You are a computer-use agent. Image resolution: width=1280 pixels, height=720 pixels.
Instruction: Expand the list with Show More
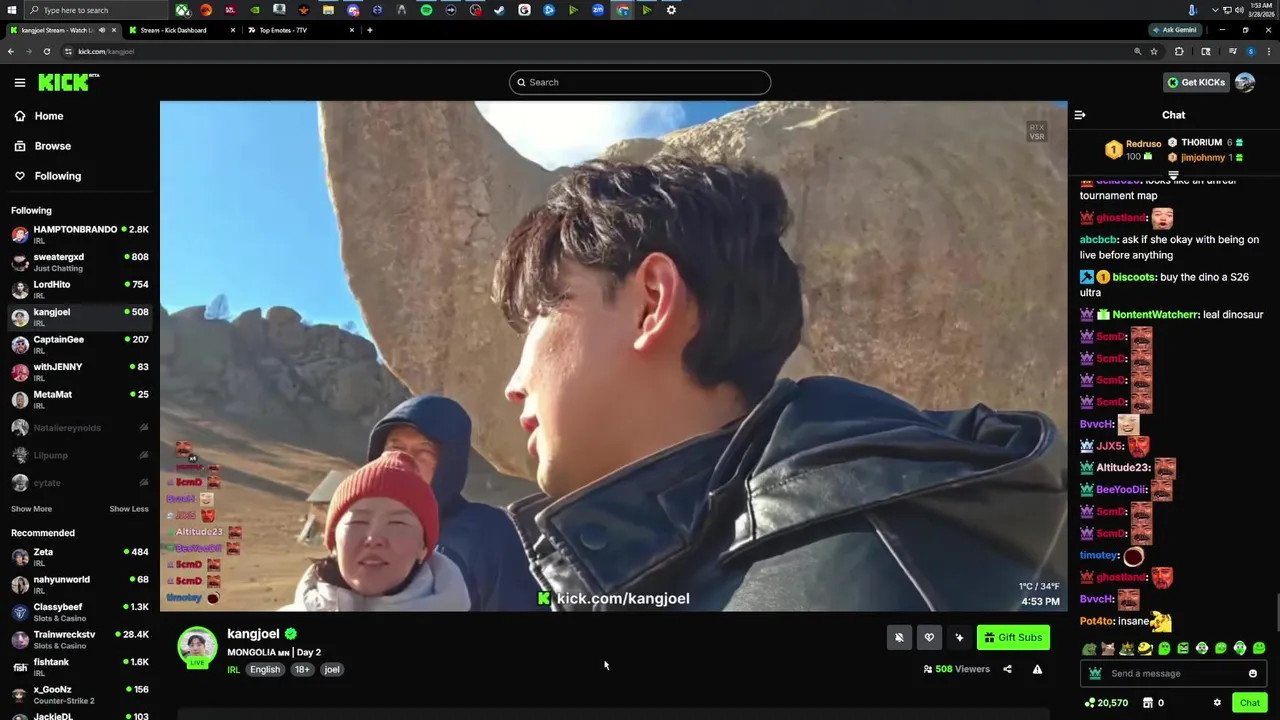point(31,509)
